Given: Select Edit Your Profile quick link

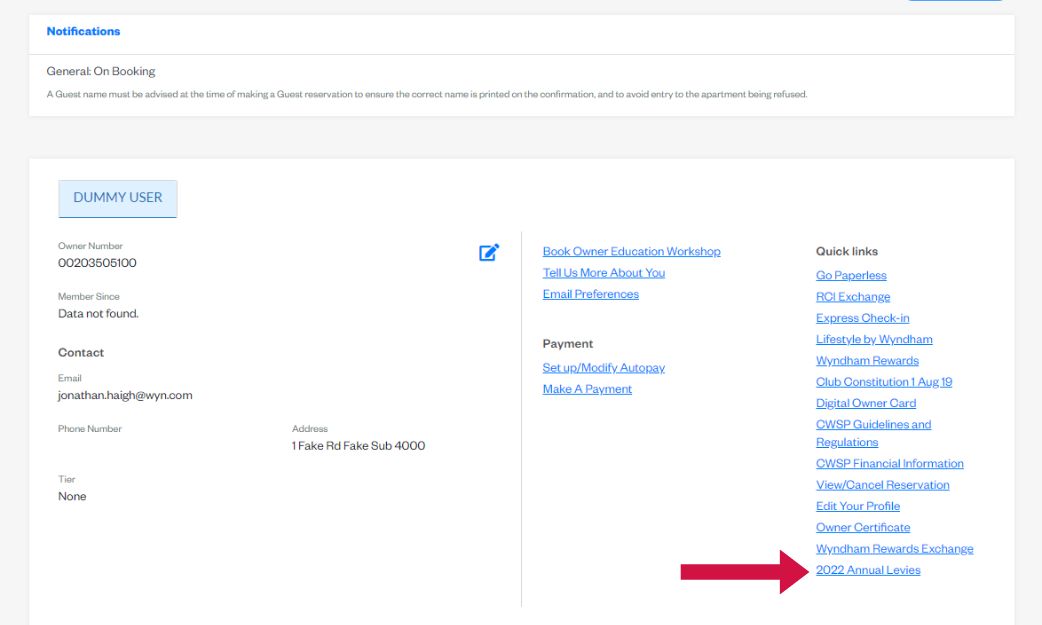Looking at the screenshot, I should 858,506.
